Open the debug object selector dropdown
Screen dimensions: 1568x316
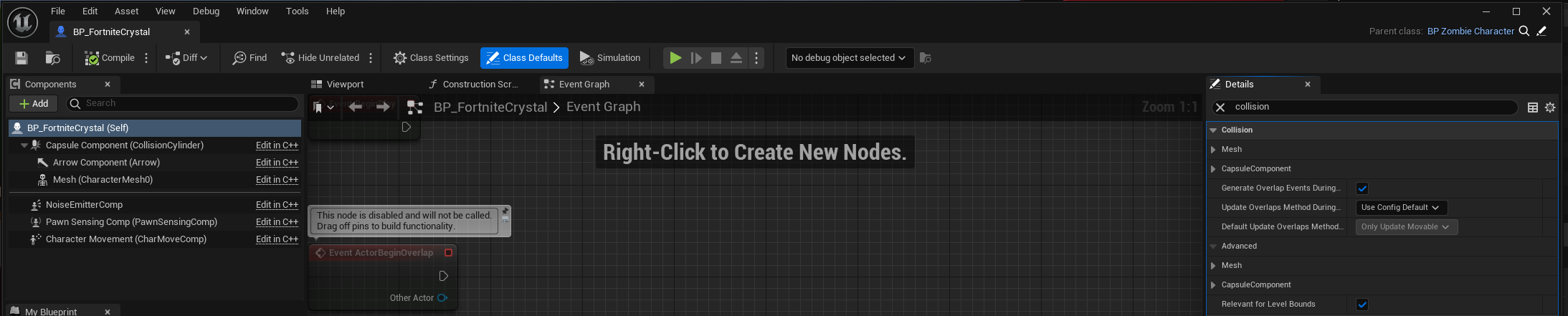tap(849, 58)
